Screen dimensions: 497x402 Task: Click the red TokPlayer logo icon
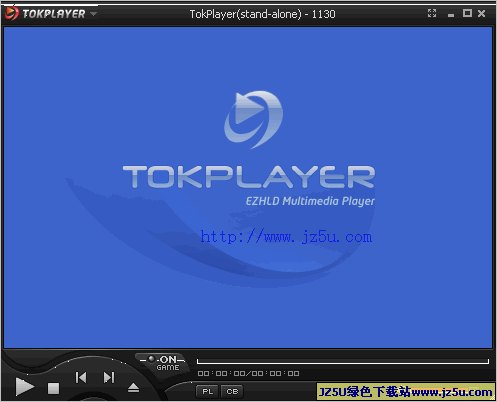[11, 13]
